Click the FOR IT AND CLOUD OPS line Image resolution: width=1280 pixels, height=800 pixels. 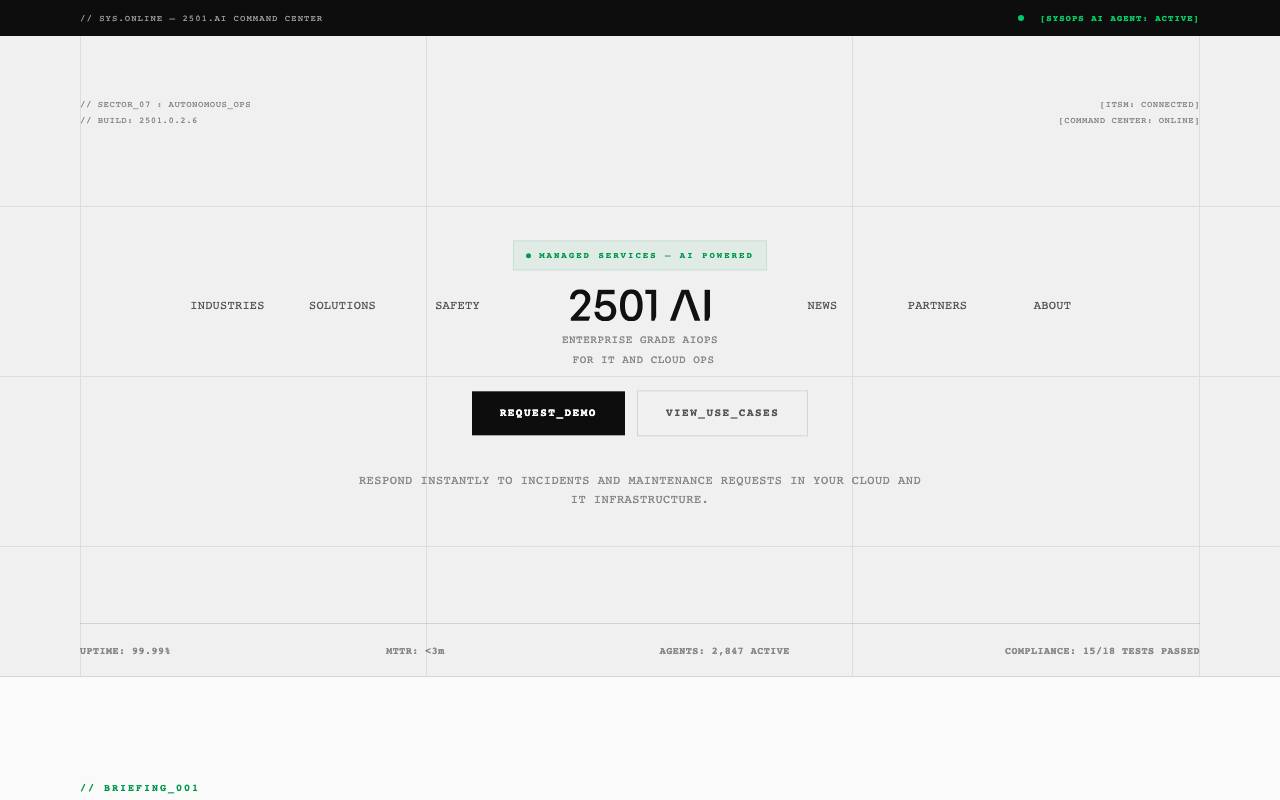click(x=643, y=360)
